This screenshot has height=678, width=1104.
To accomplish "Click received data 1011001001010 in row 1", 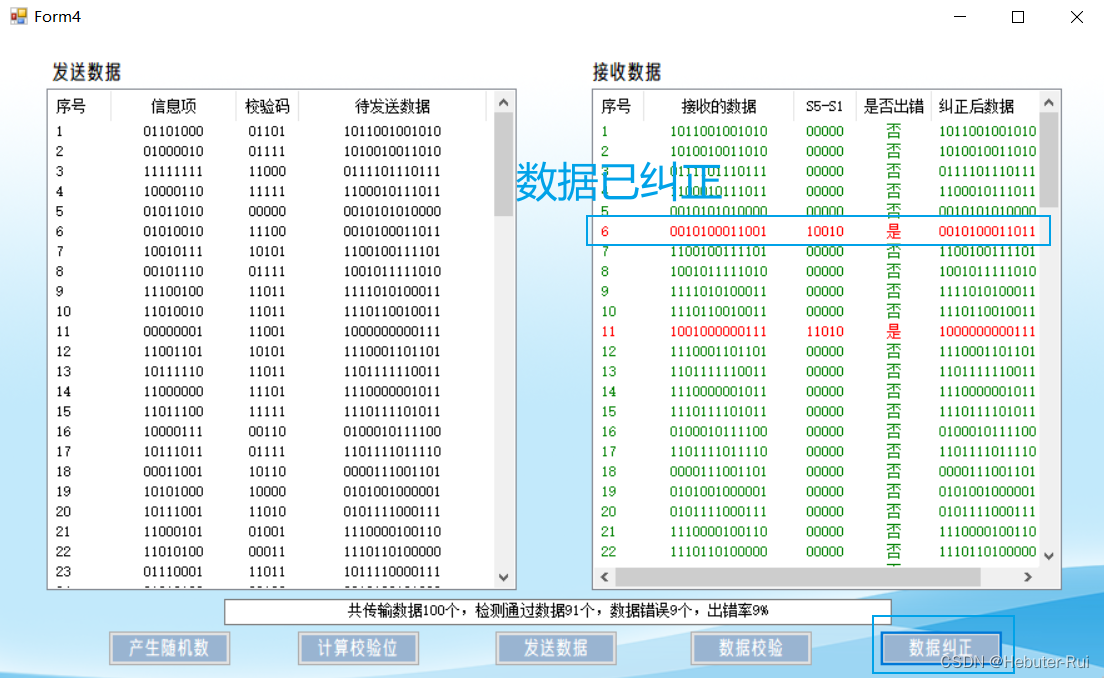I will [x=719, y=132].
